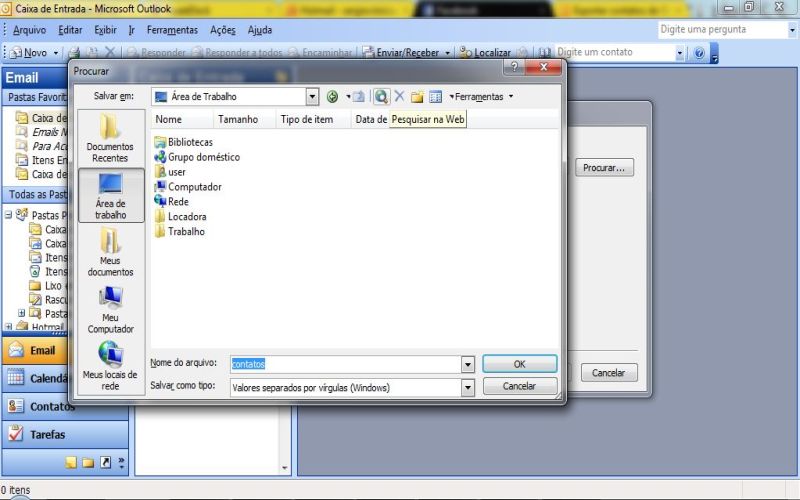The image size is (800, 500).
Task: Confirm with the OK button
Action: 519,364
